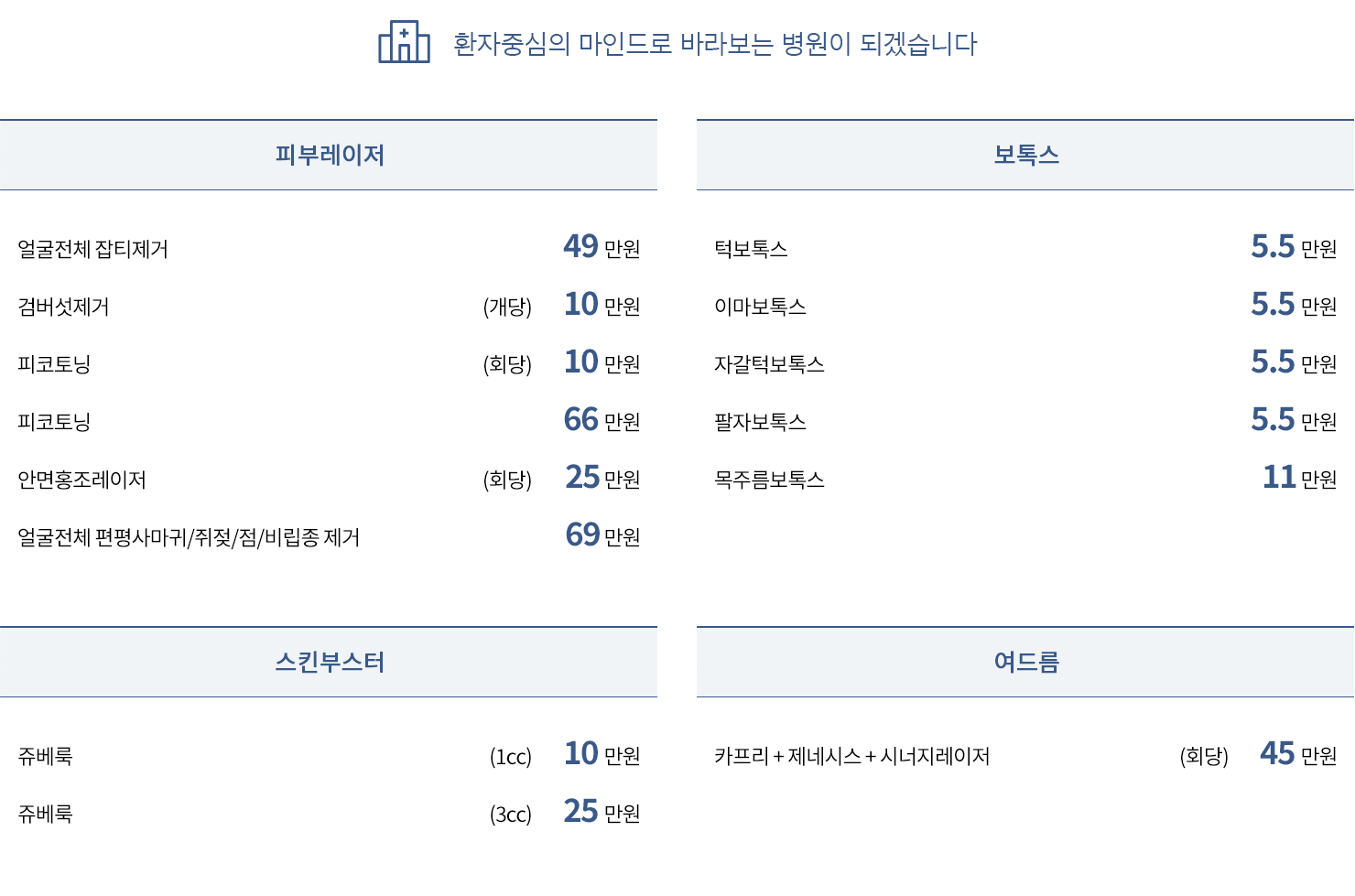Click the 자갈턱보톡스 entry

click(x=769, y=364)
